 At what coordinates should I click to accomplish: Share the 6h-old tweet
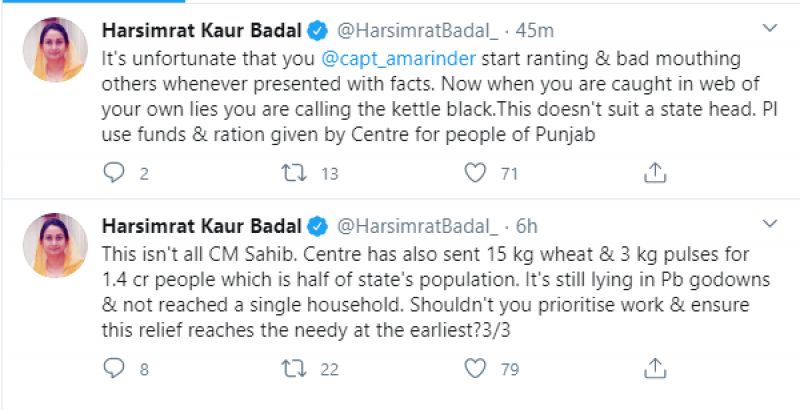[x=654, y=370]
